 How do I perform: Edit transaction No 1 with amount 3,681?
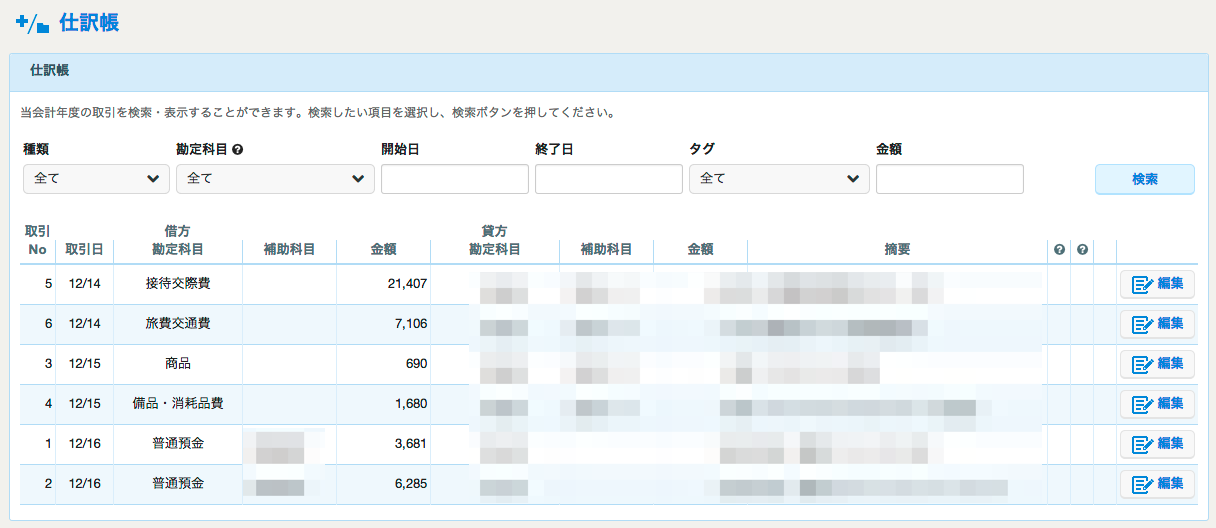point(1157,444)
